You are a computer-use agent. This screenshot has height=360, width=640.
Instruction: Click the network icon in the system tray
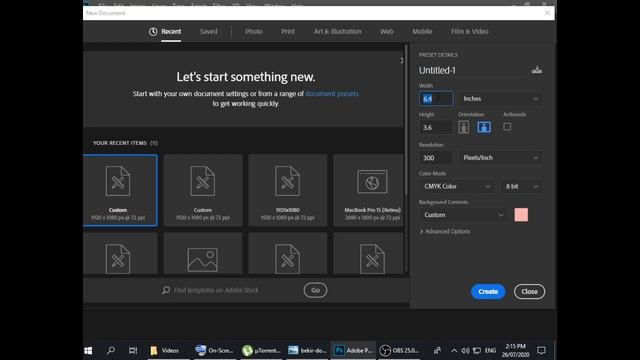(477, 351)
